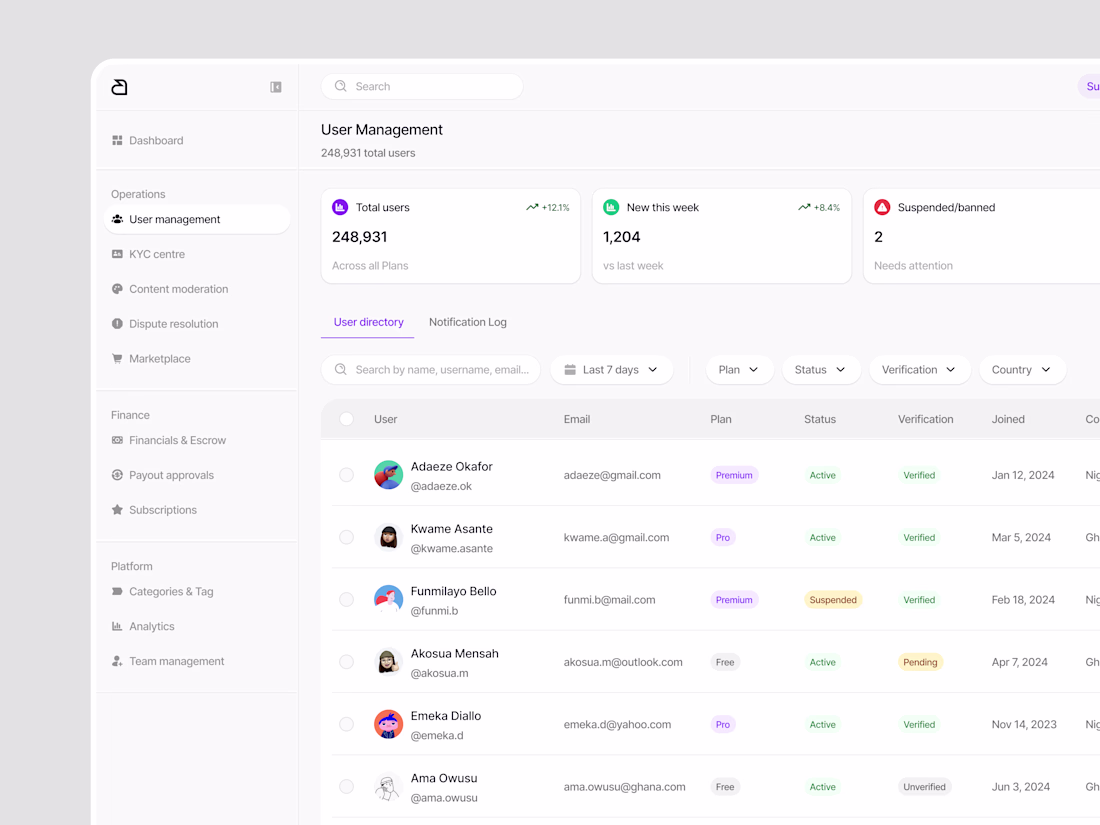Screen dimensions: 1100x825
Task: Click the top search magnifier icon
Action: click(x=341, y=86)
